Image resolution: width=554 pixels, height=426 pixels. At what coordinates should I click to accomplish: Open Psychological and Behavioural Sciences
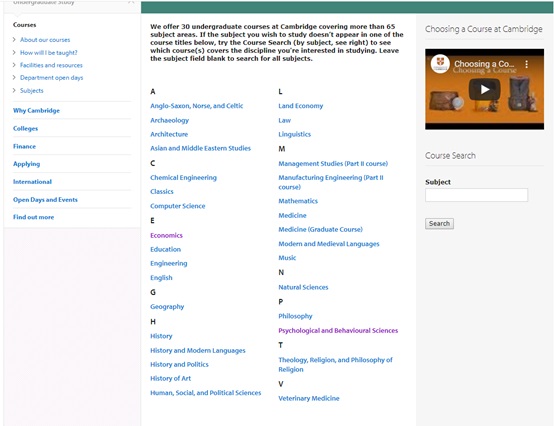[x=338, y=331]
